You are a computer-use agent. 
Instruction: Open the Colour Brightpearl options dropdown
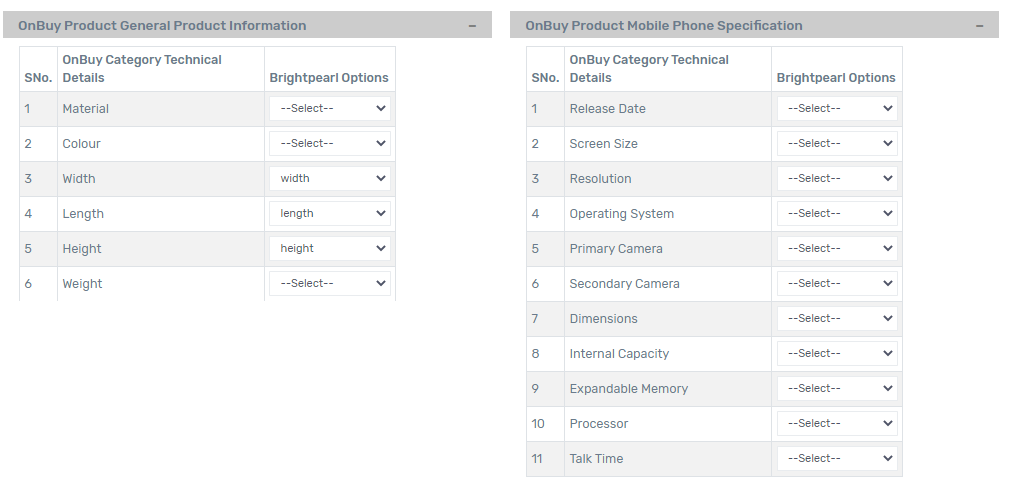coord(329,144)
